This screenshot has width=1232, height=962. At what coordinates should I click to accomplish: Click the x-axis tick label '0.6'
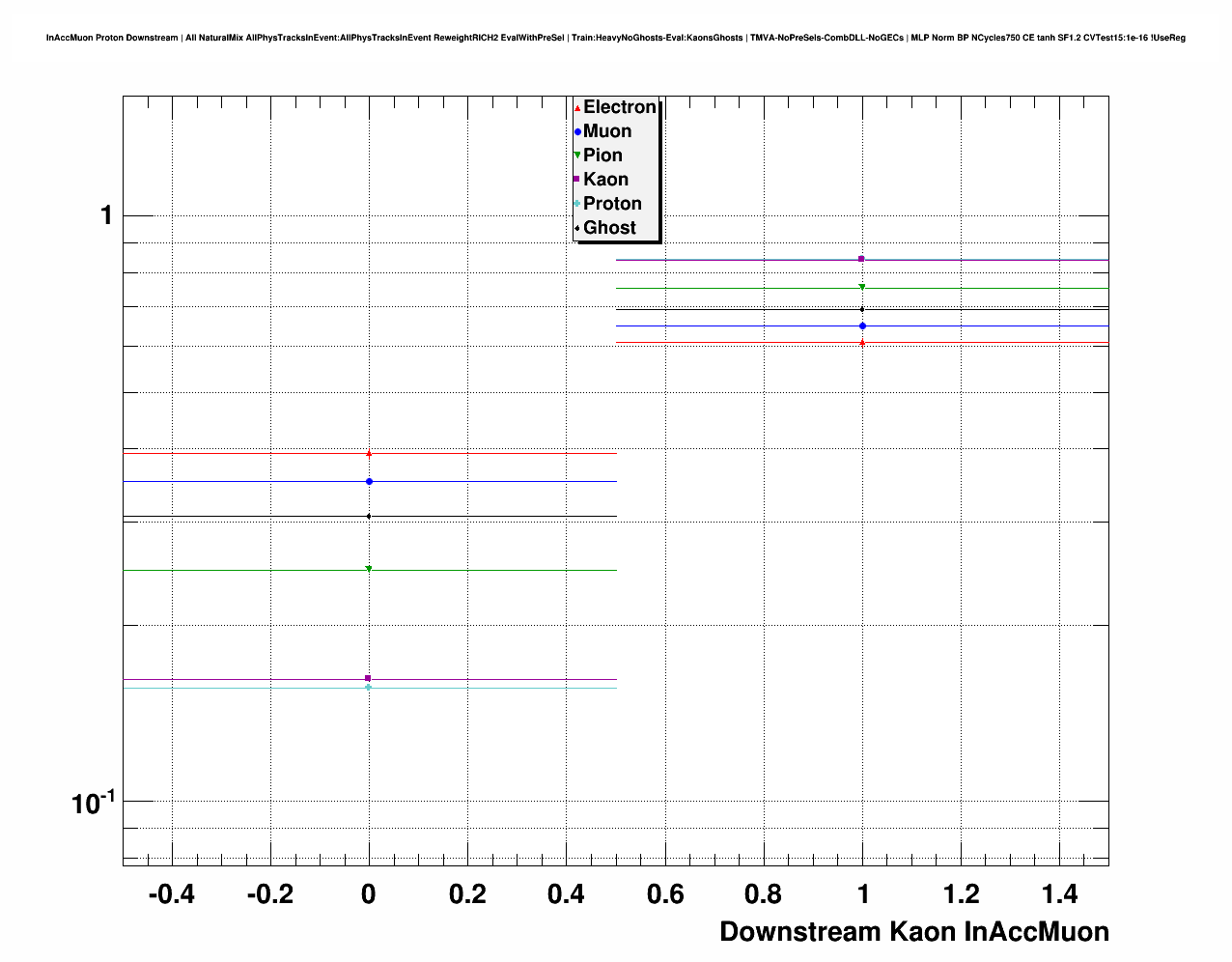tap(665, 895)
